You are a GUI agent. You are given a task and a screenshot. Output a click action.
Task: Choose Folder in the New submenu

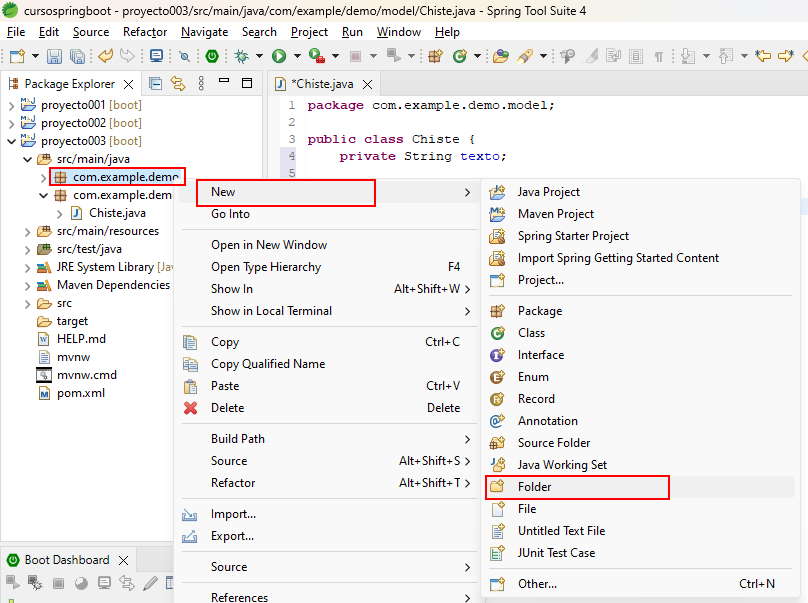pyautogui.click(x=639, y=487)
